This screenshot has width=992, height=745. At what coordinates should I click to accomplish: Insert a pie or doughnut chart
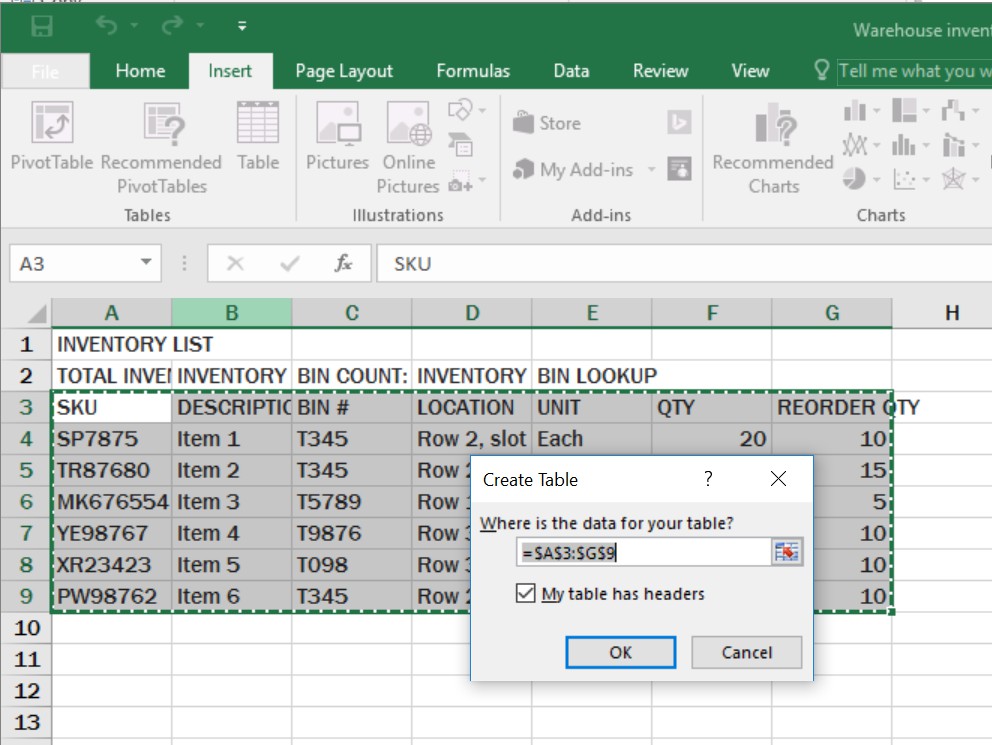[854, 178]
